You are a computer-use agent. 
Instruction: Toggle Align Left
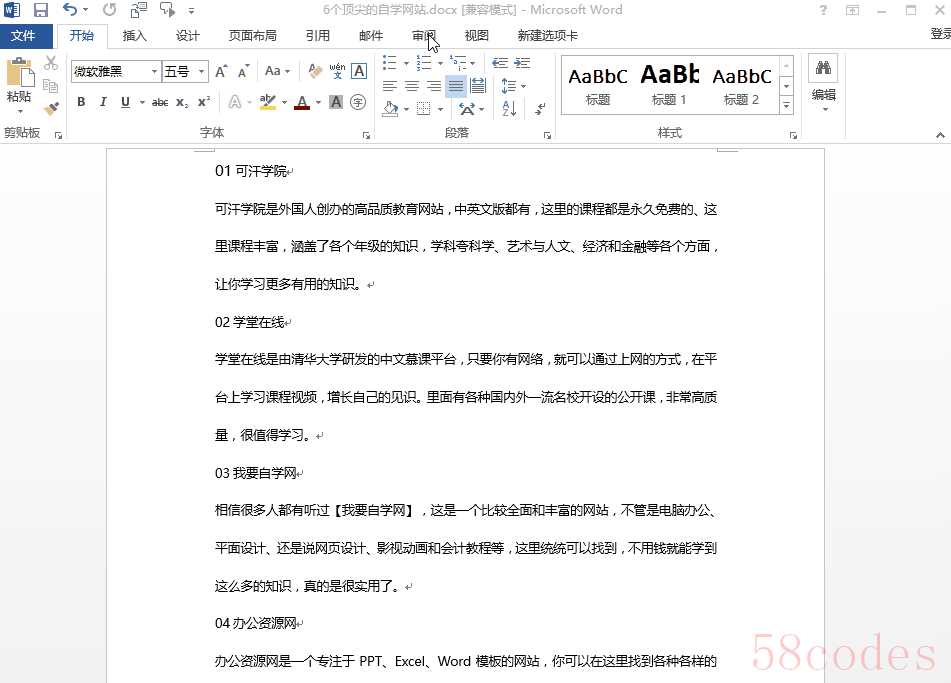pyautogui.click(x=390, y=86)
